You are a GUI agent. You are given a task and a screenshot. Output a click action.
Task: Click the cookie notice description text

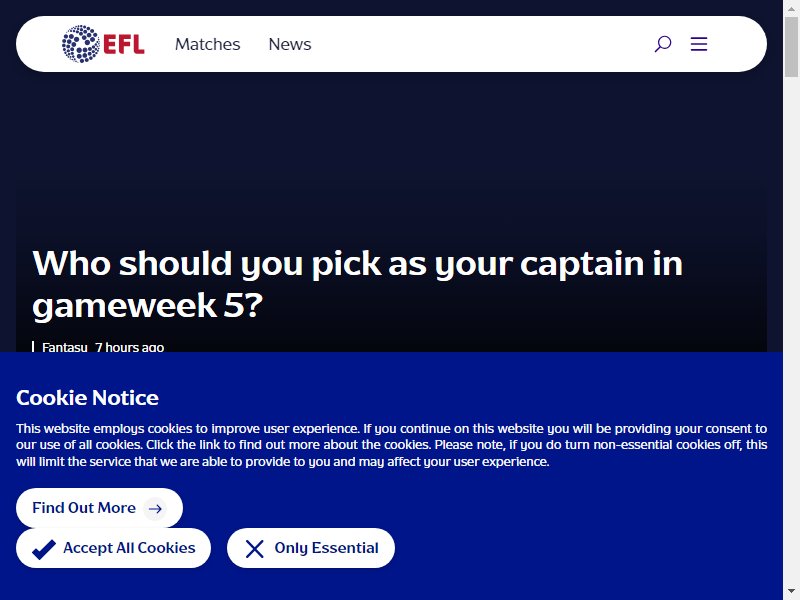coord(391,445)
